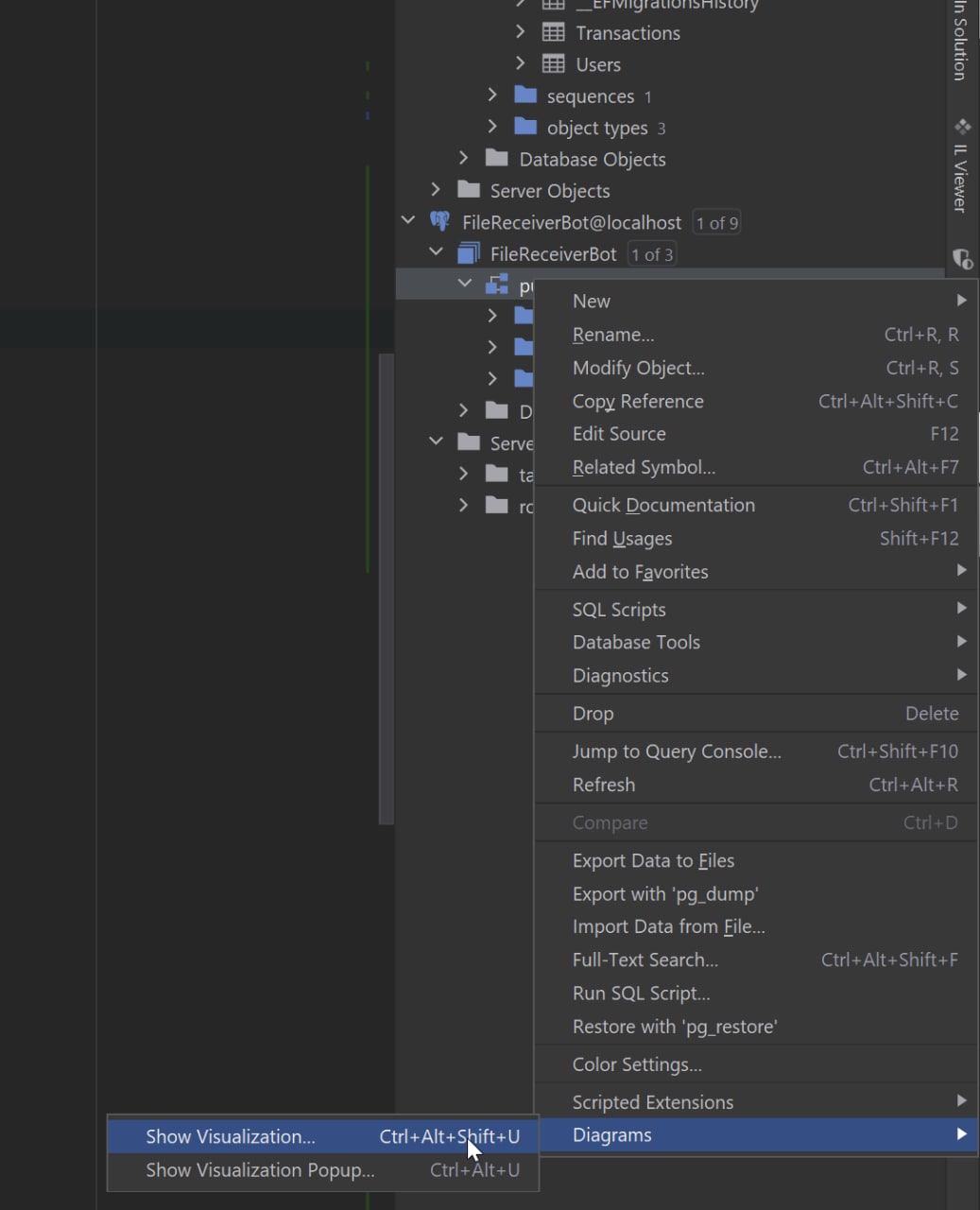The image size is (980, 1210).
Task: Show Quick Documentation
Action: click(756, 505)
